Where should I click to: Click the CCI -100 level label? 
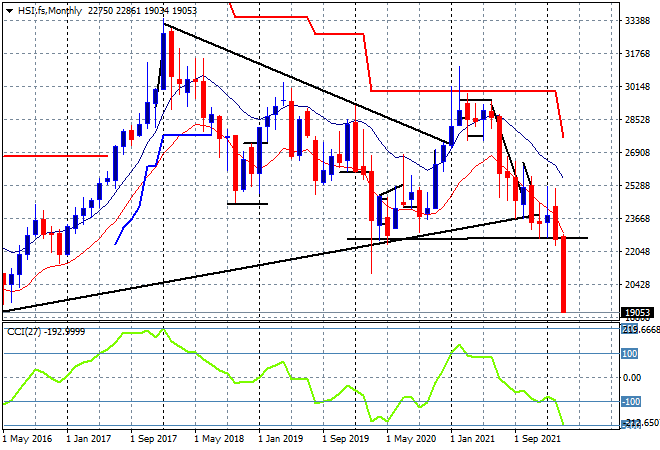[x=631, y=402]
